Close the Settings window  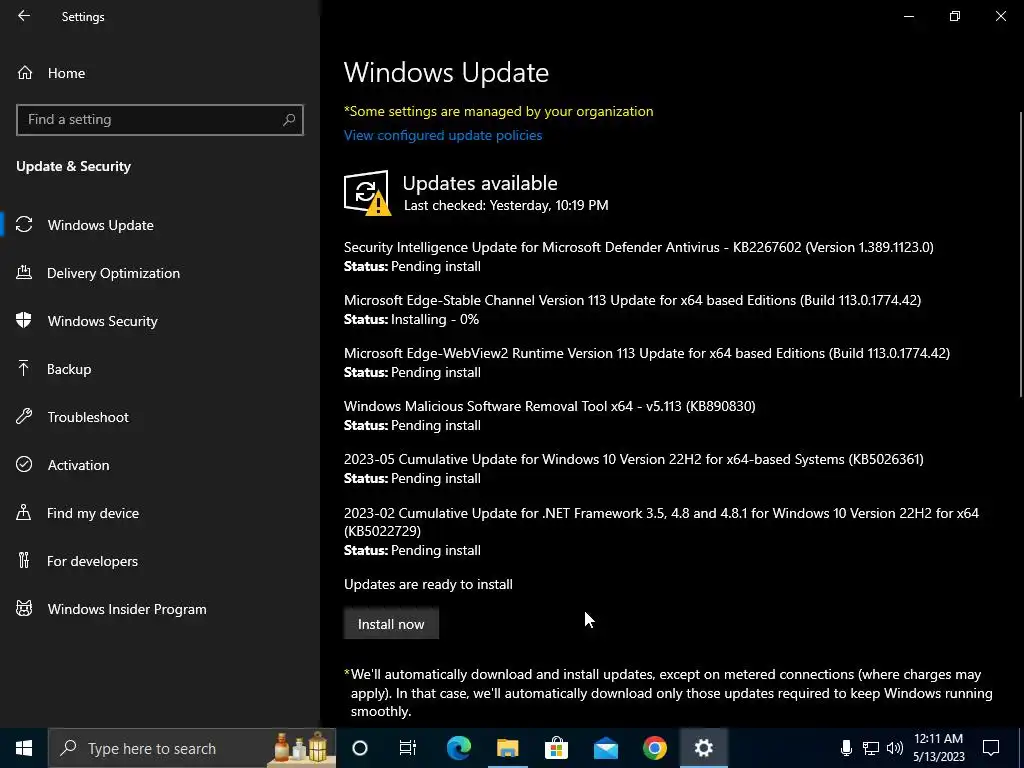(1000, 16)
